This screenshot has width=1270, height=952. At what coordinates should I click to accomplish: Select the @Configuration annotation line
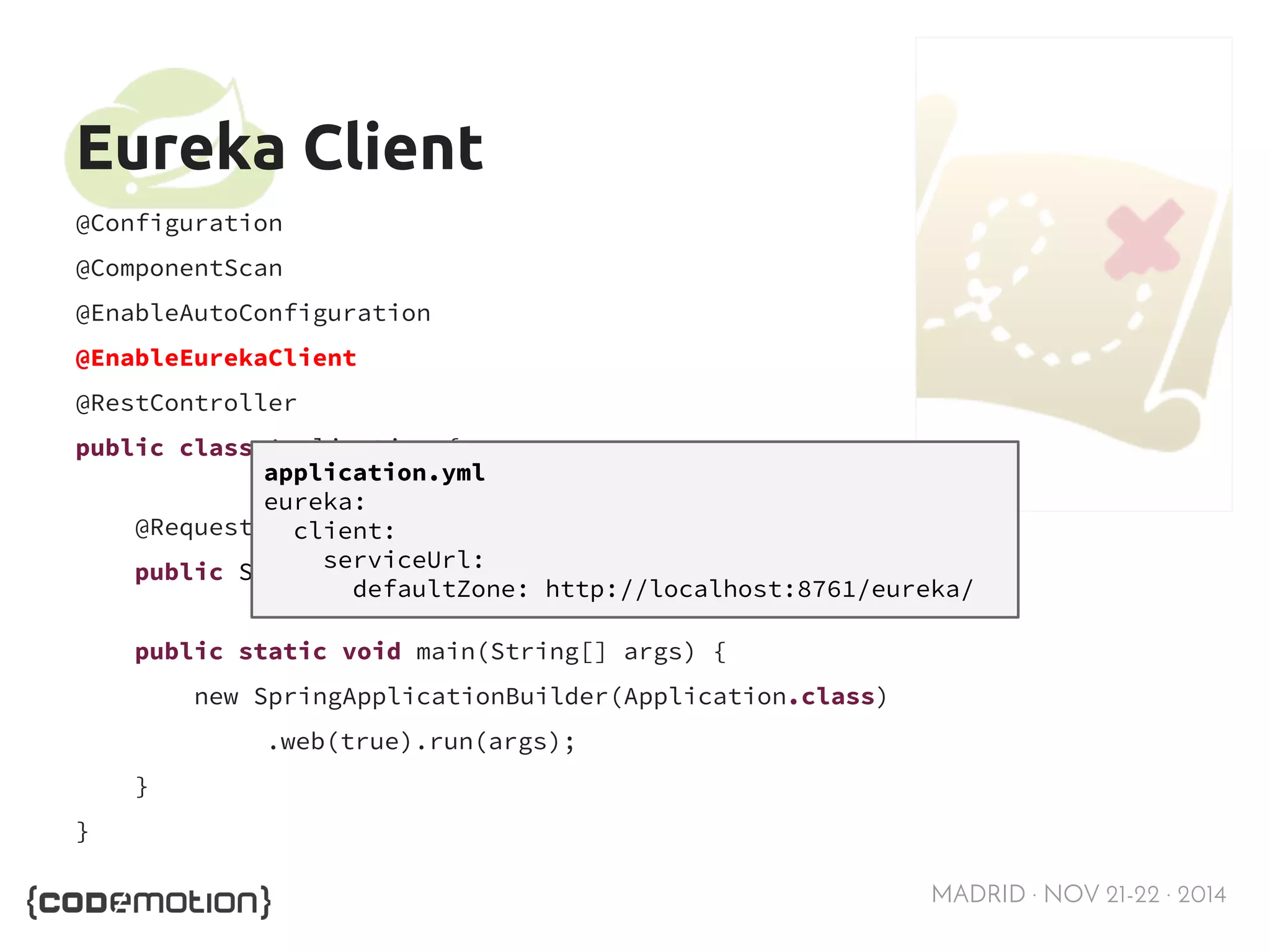179,224
